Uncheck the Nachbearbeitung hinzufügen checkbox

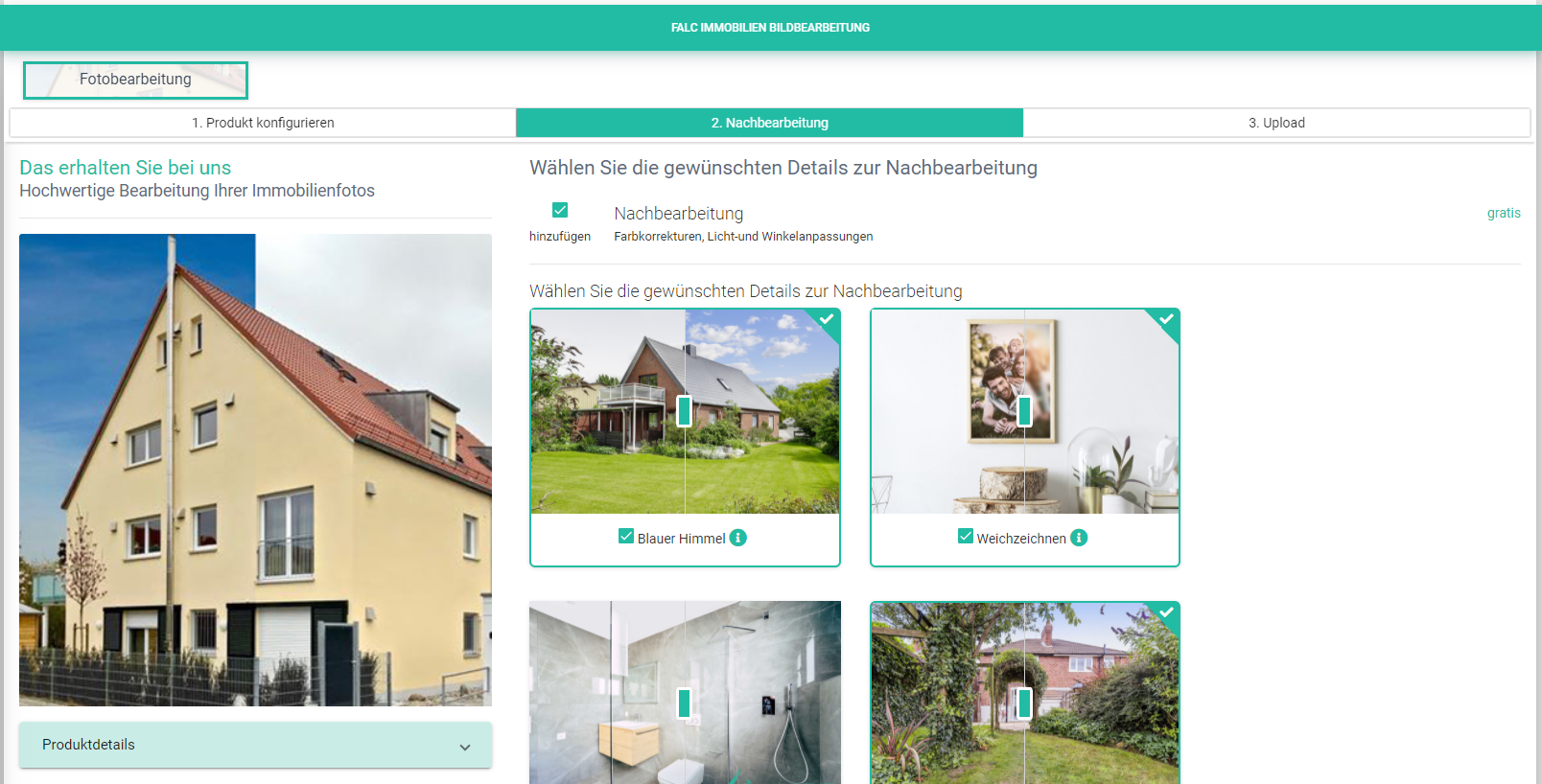(560, 210)
